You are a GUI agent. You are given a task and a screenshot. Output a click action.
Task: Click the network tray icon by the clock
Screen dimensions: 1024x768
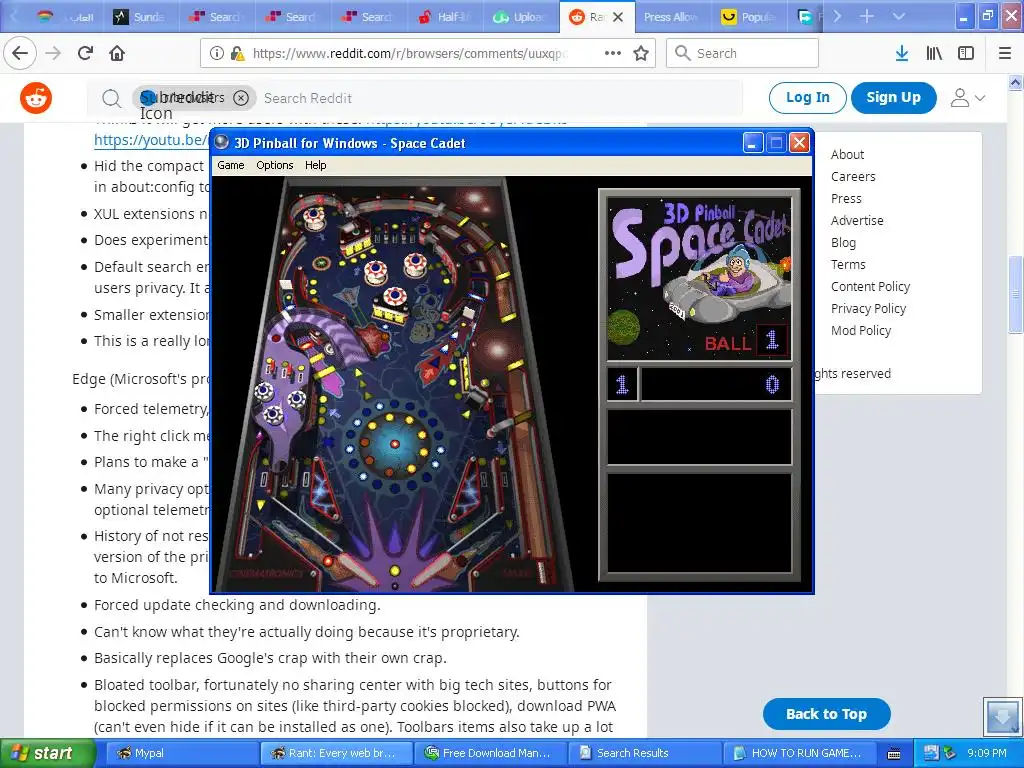pyautogui.click(x=931, y=753)
